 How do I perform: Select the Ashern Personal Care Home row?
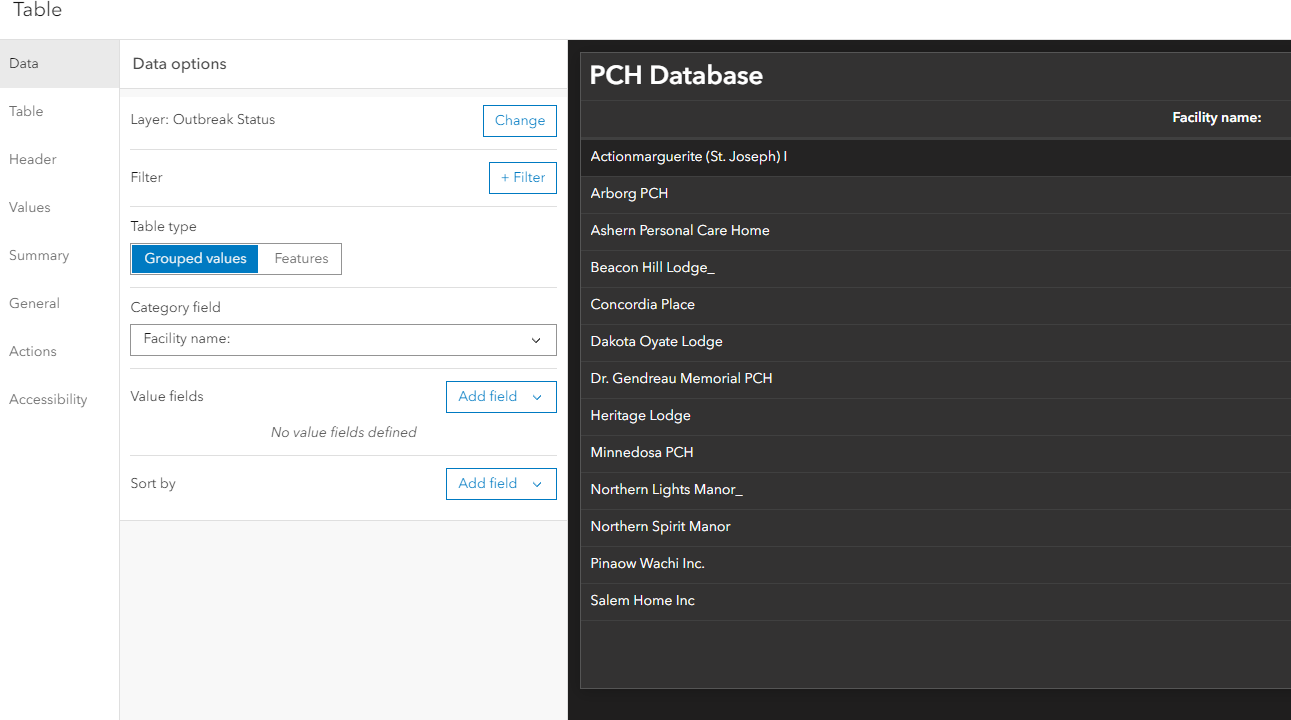[x=935, y=231]
